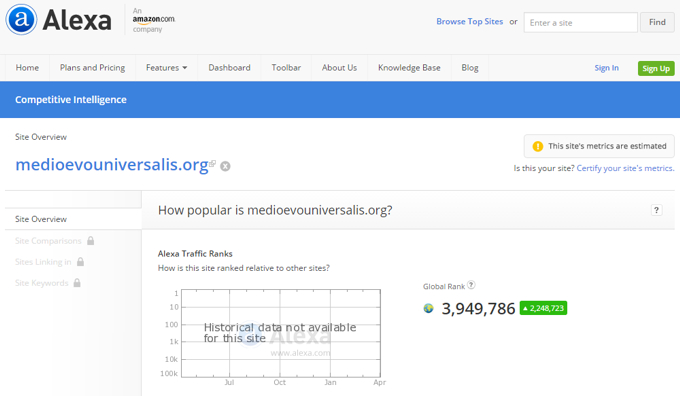680x396 pixels.
Task: Click the Alexa Traffic Ranks heading
Action: tap(195, 254)
